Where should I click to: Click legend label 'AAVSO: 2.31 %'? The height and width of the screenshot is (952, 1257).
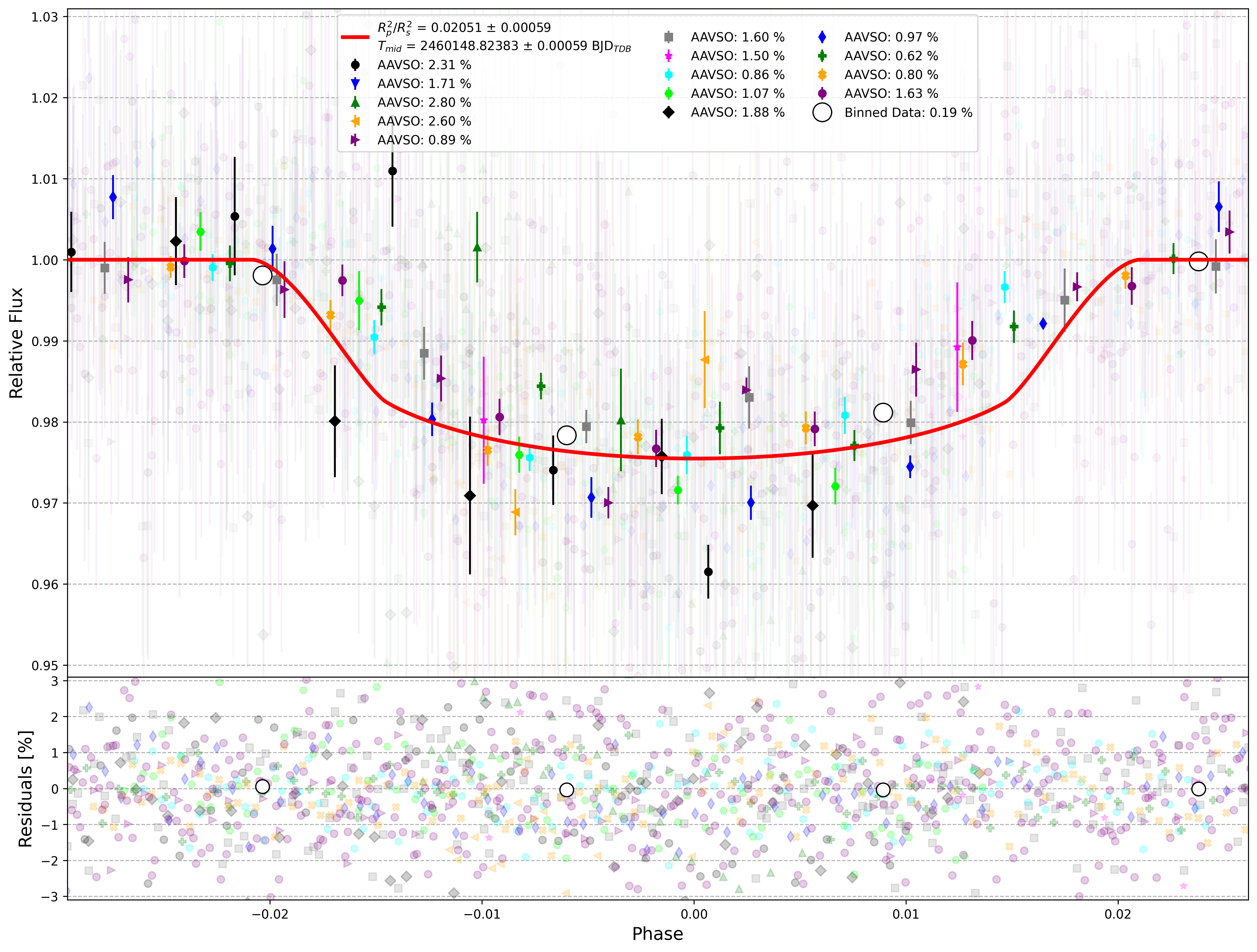(424, 65)
